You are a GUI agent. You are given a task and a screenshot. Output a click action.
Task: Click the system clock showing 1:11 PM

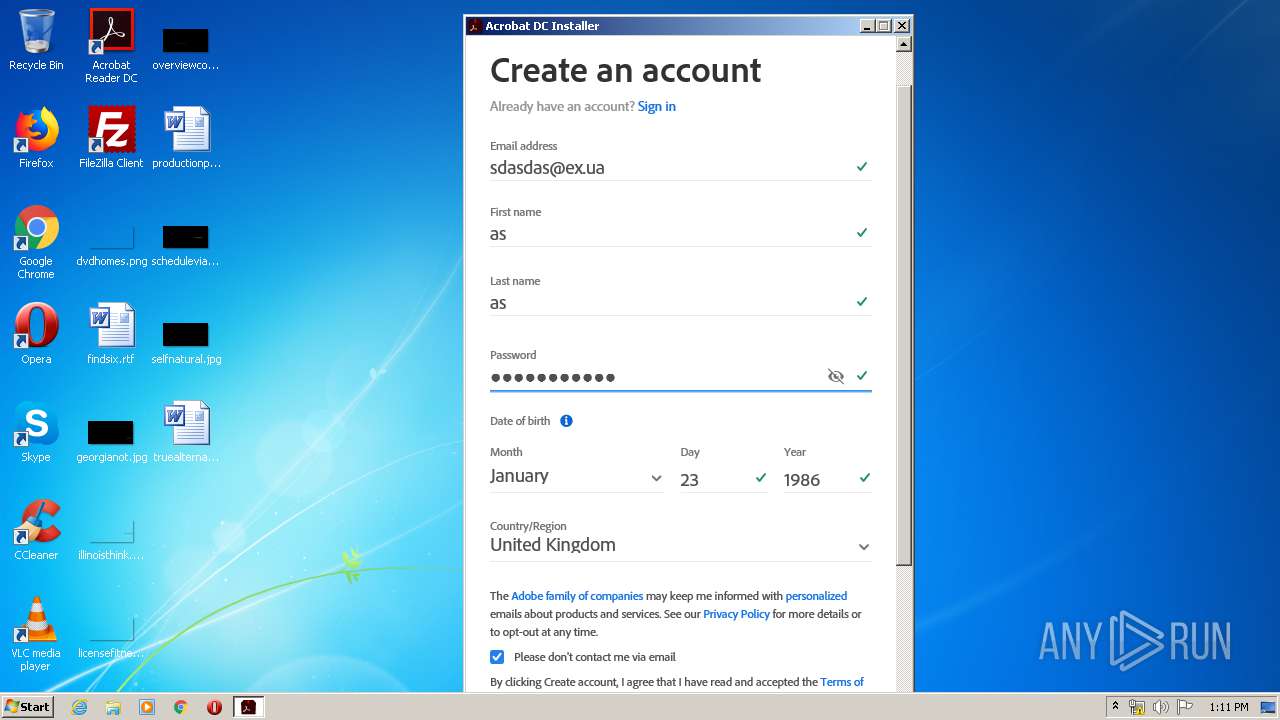click(1229, 707)
